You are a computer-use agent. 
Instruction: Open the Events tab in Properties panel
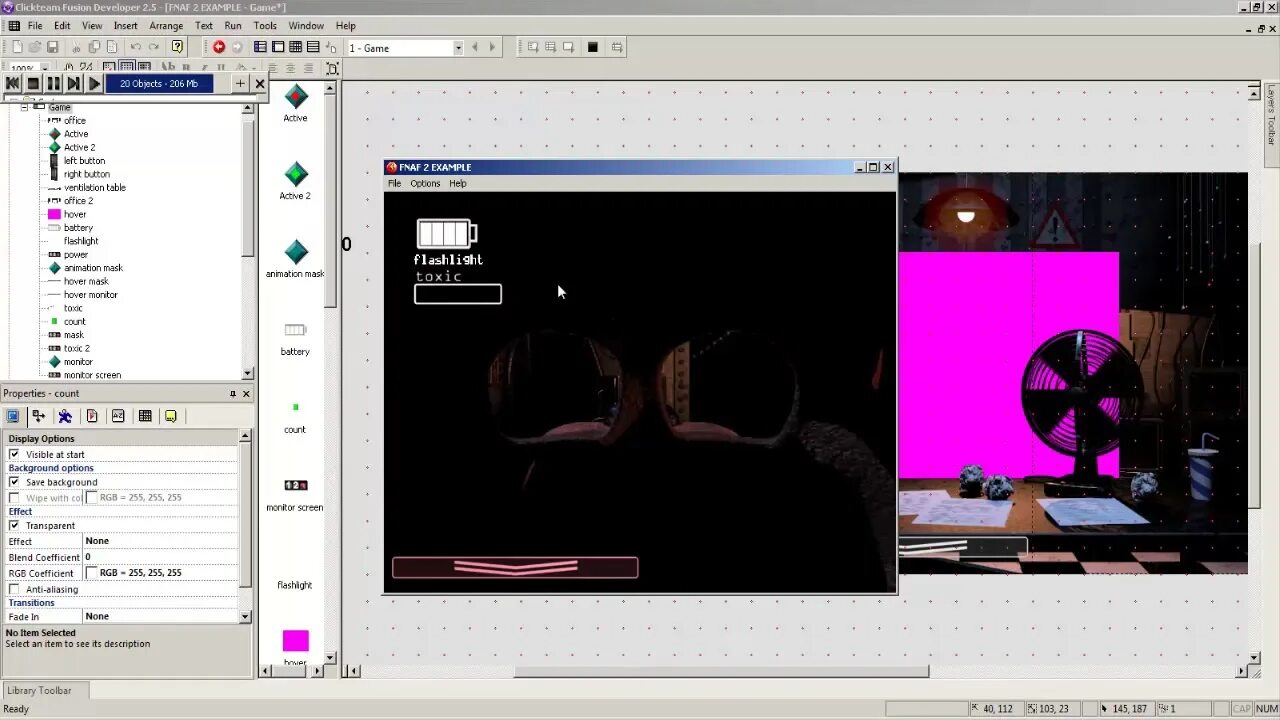[145, 416]
